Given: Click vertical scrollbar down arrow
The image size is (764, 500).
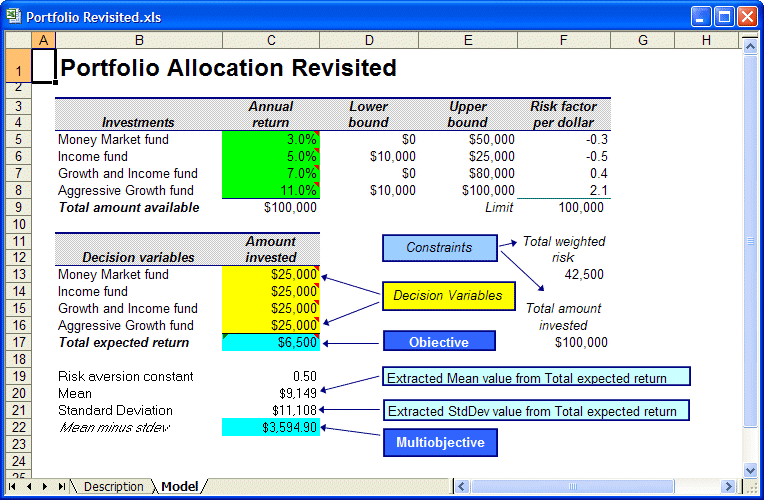Looking at the screenshot, I should [750, 470].
